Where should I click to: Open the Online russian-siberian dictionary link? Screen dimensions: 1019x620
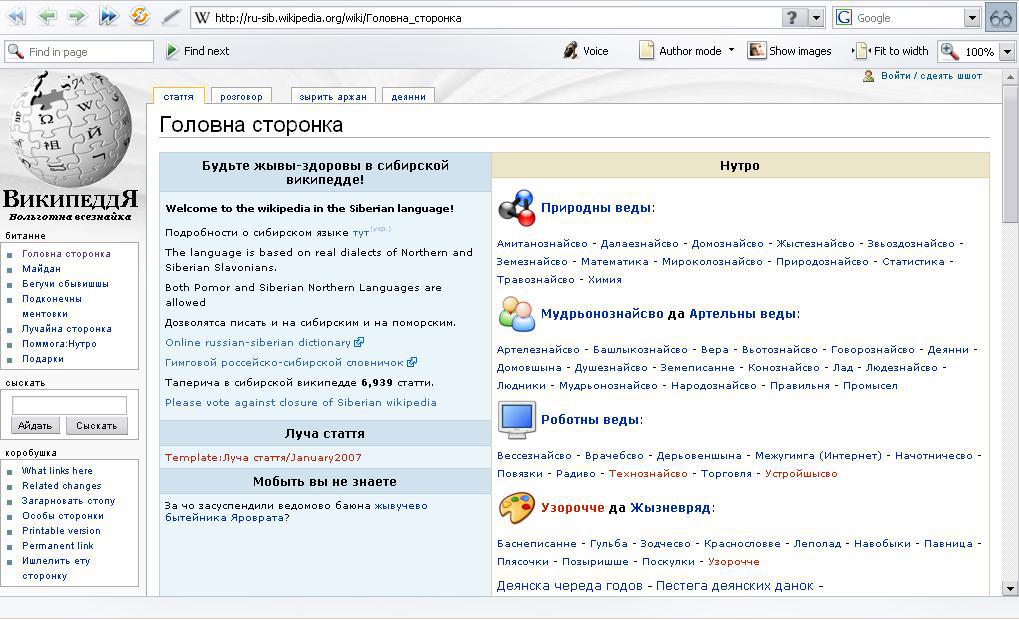(x=258, y=342)
